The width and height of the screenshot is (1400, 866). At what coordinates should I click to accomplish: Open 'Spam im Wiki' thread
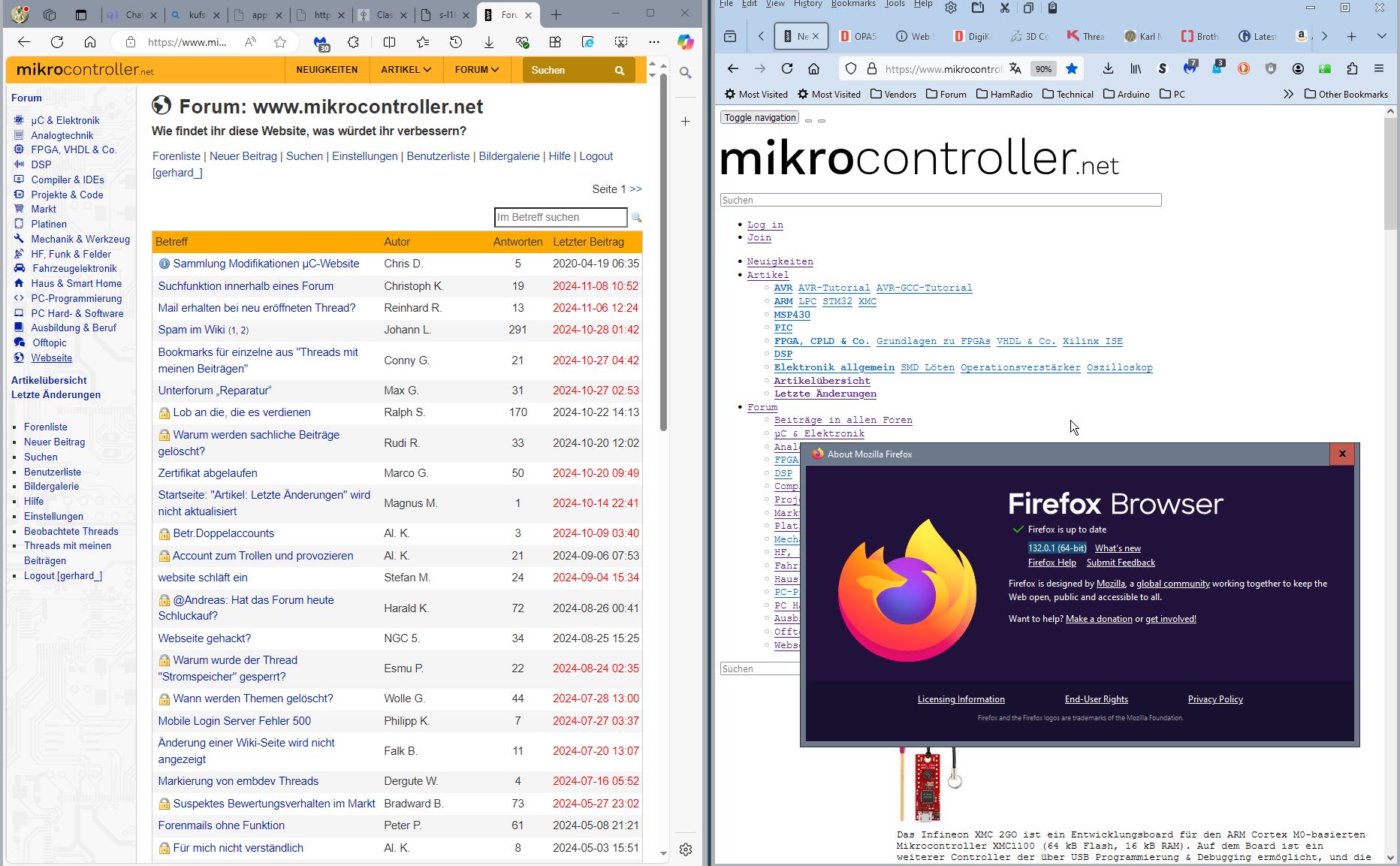click(x=192, y=330)
